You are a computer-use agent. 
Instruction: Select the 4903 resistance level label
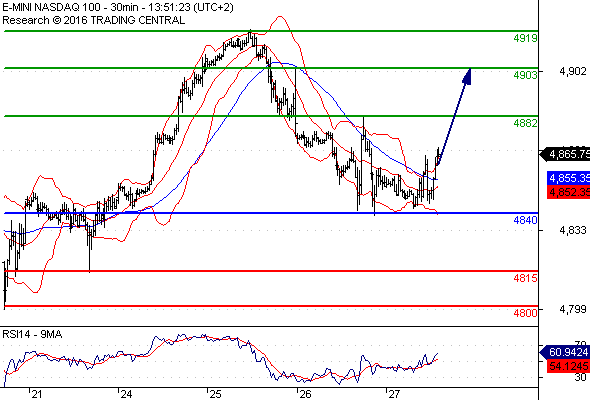[x=525, y=75]
